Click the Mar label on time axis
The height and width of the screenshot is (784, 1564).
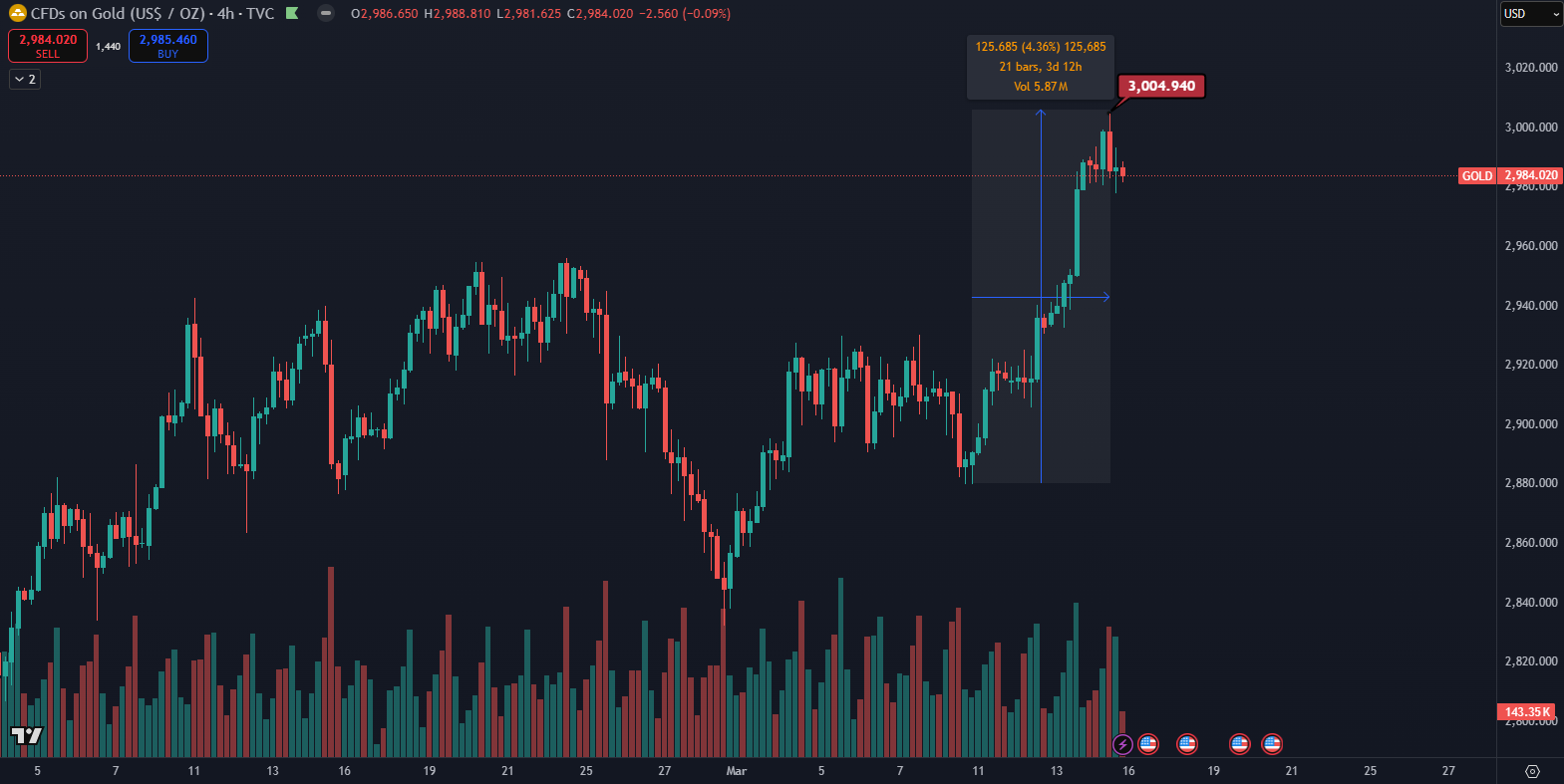737,771
